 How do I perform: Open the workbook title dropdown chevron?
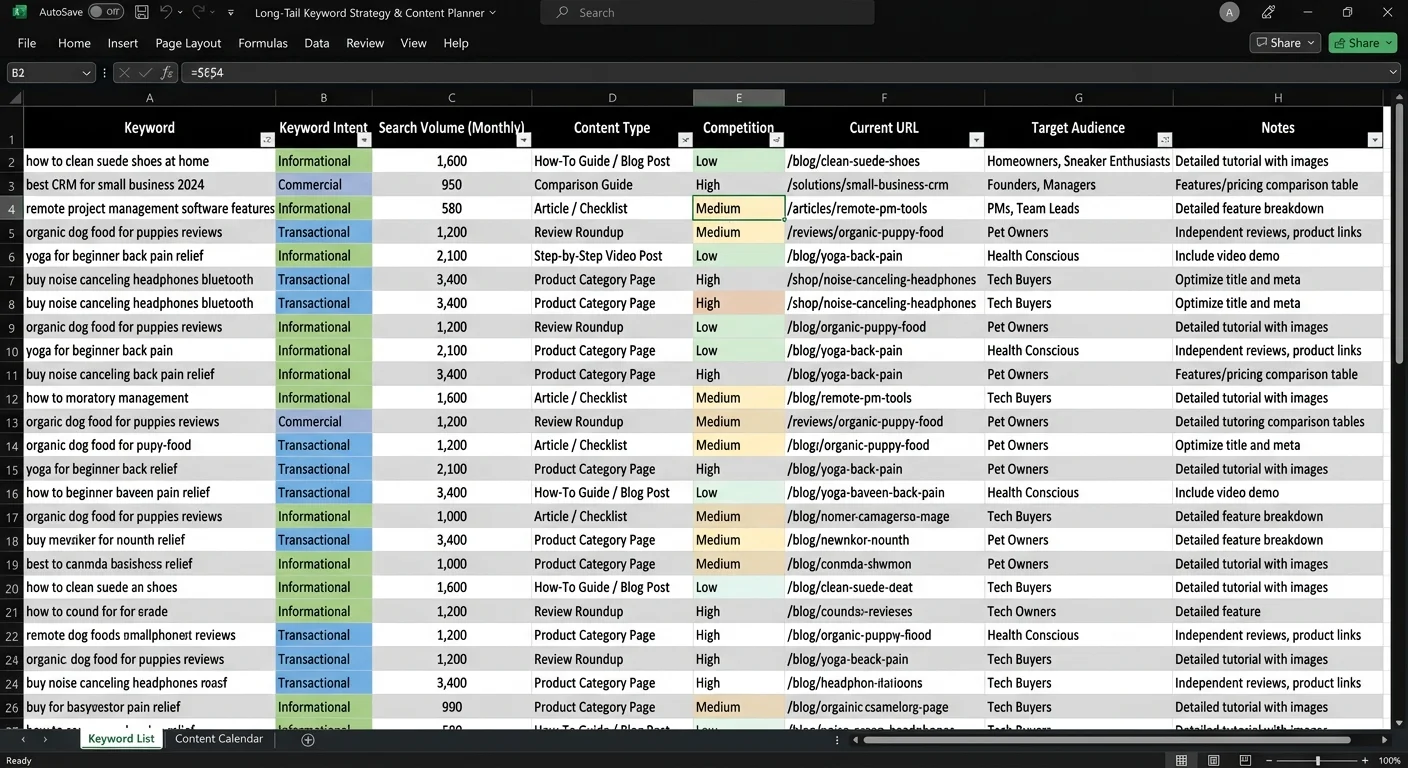pos(492,13)
